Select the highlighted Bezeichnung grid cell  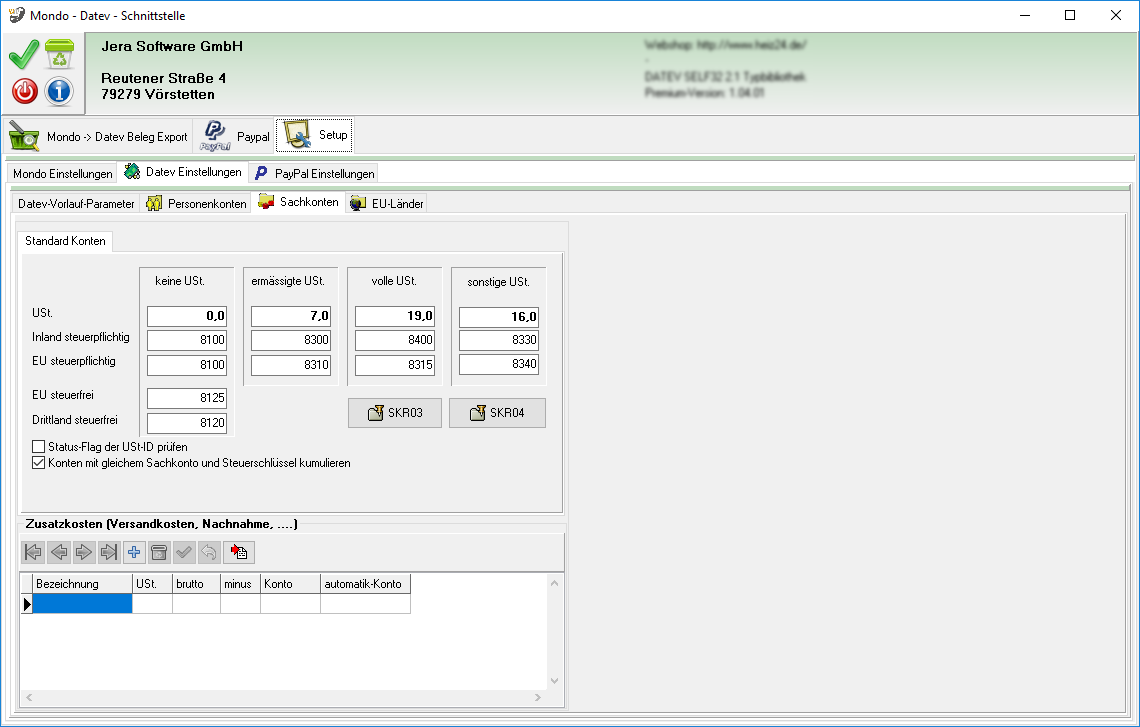point(82,603)
